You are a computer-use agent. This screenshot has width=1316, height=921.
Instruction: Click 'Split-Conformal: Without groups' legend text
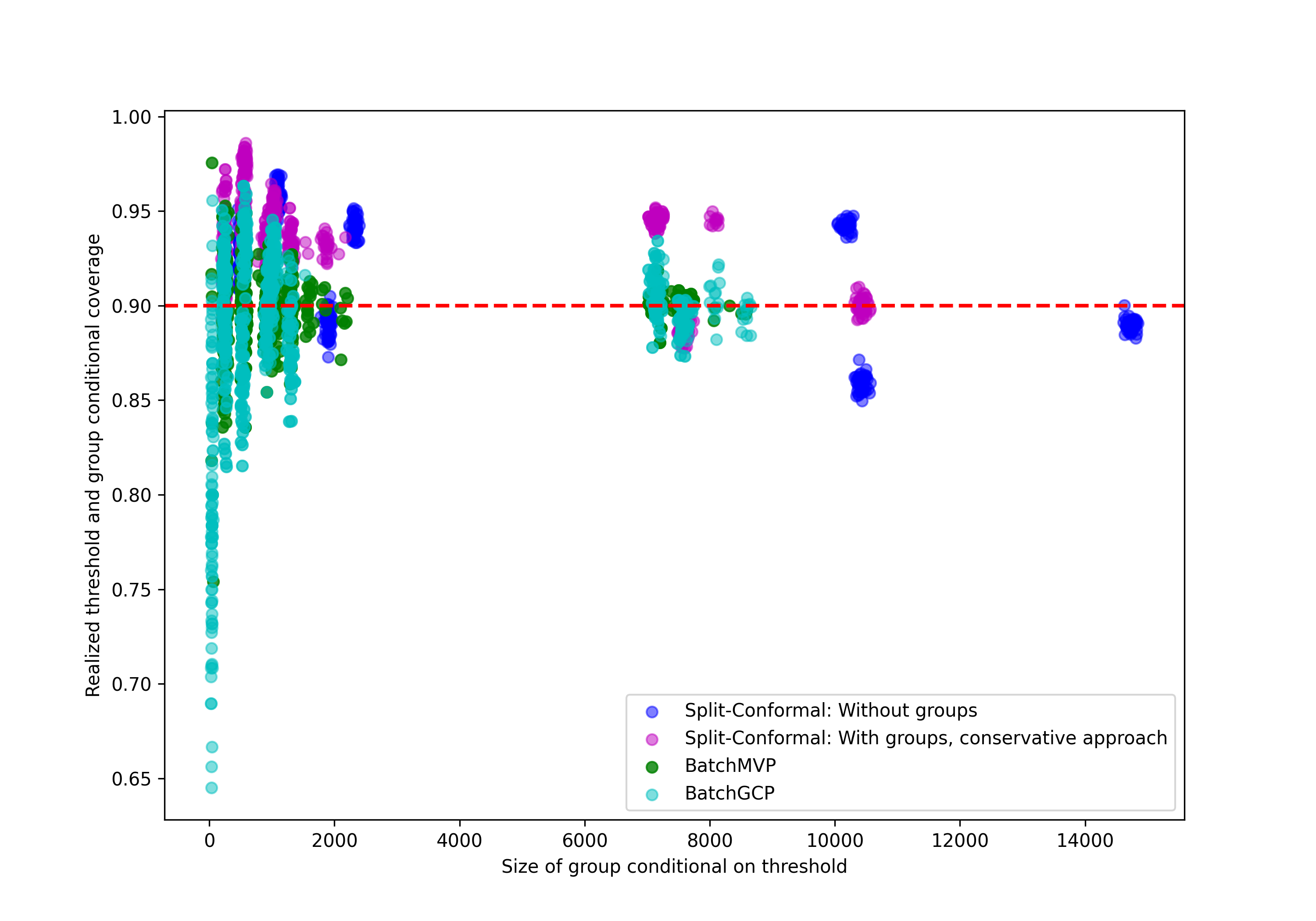[x=830, y=710]
